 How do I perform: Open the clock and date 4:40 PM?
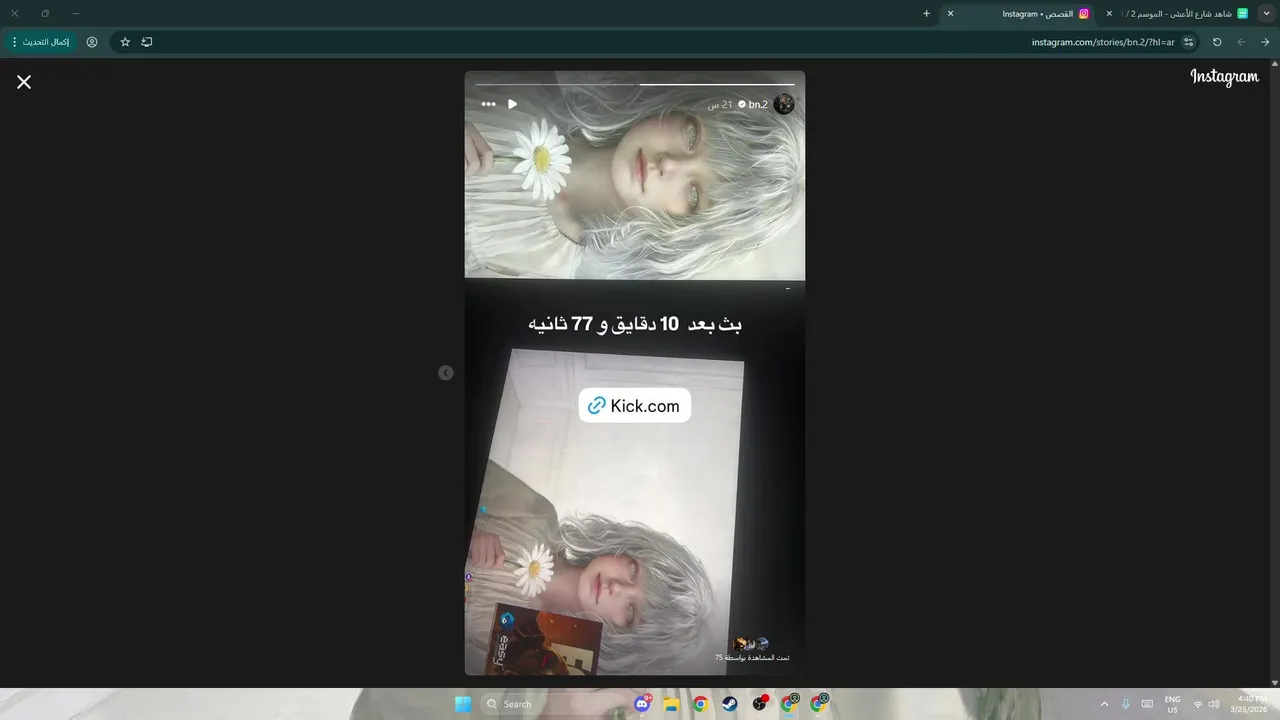tap(1251, 704)
